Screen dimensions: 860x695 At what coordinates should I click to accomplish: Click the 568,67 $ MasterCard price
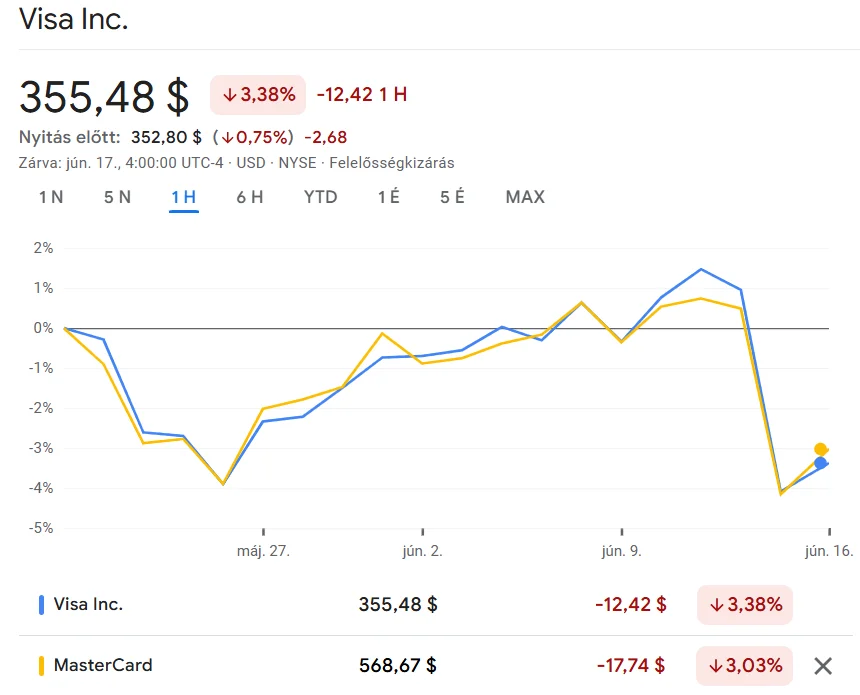tap(398, 665)
